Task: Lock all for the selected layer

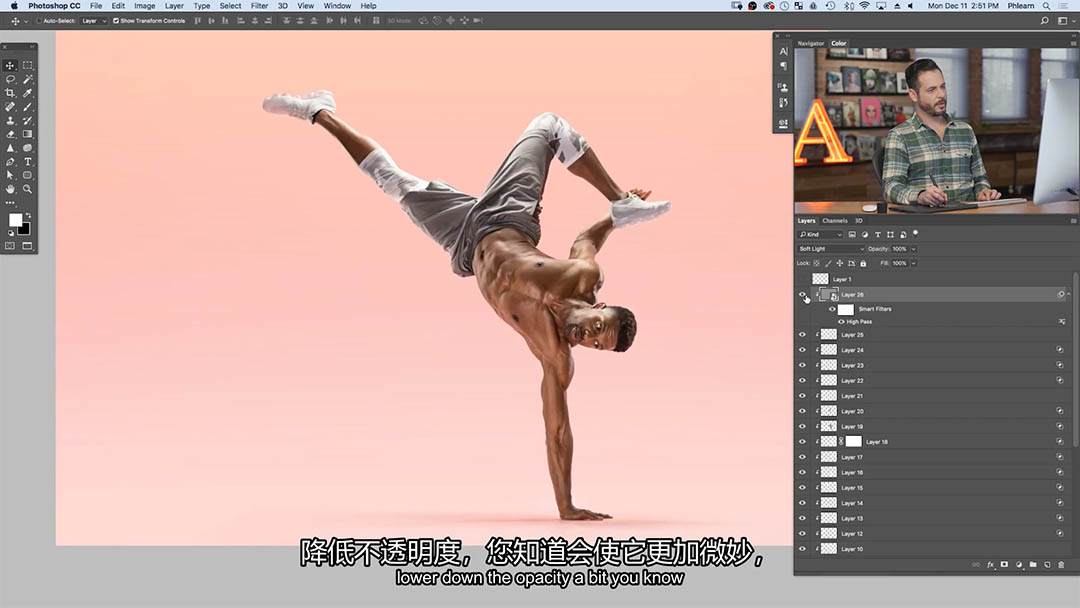Action: pos(863,264)
